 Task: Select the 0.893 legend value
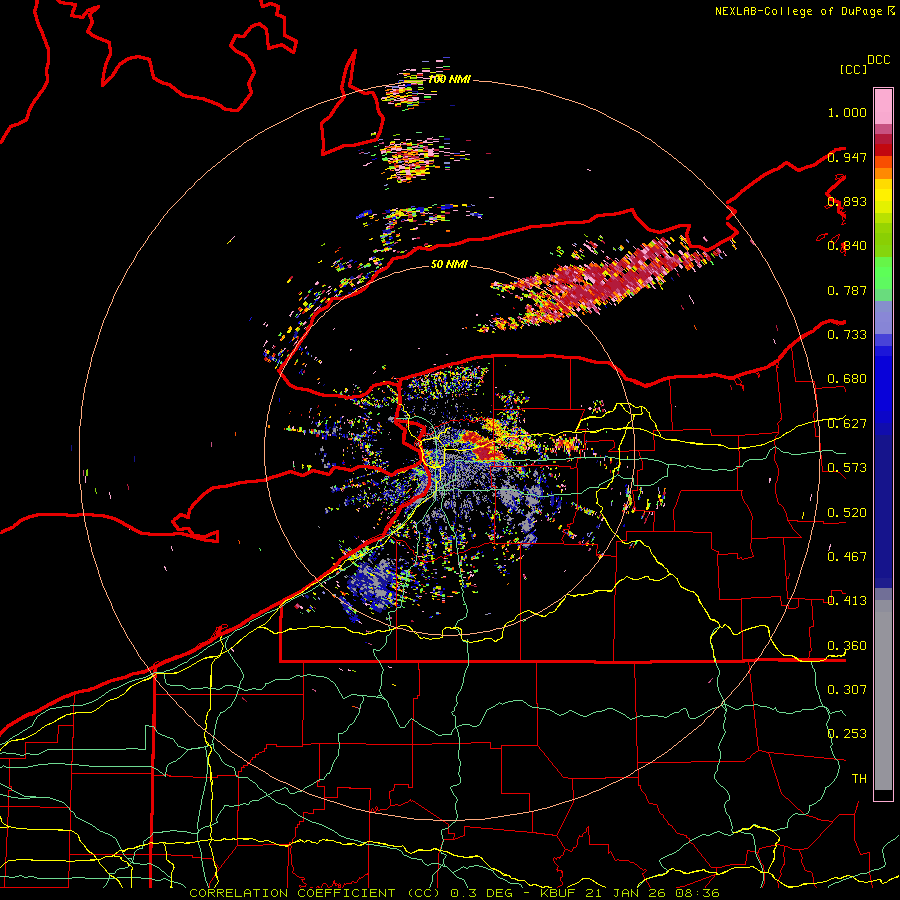coord(847,201)
